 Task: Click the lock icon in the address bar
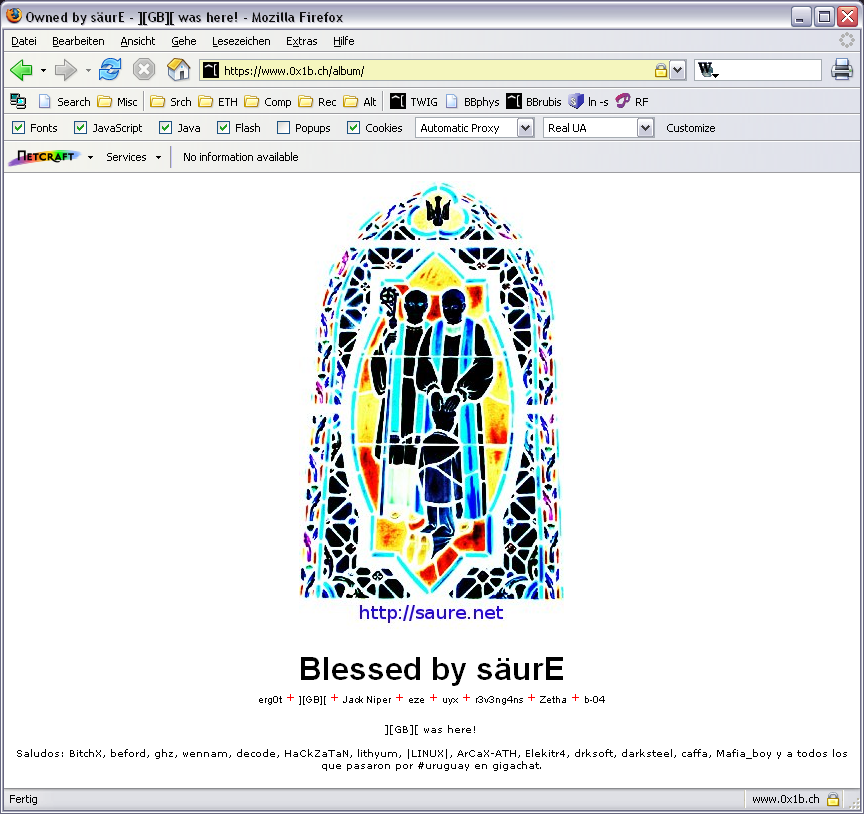point(660,70)
